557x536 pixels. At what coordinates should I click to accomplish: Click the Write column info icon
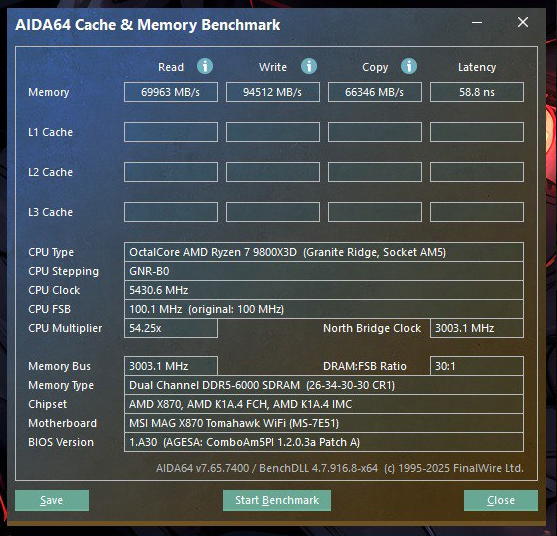pos(309,66)
